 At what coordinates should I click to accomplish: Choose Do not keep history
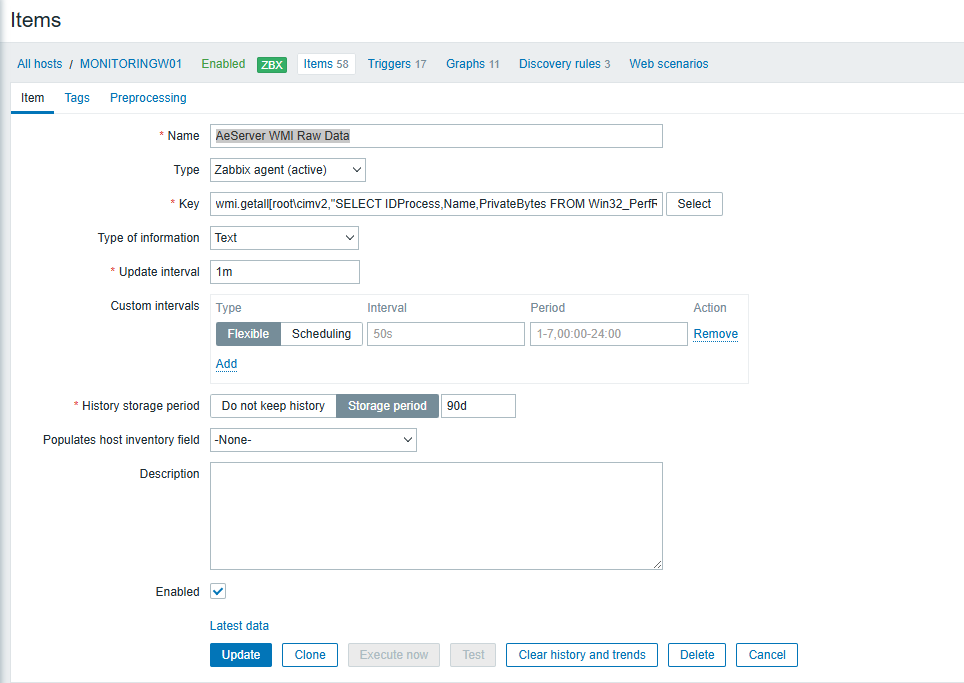[x=273, y=406]
